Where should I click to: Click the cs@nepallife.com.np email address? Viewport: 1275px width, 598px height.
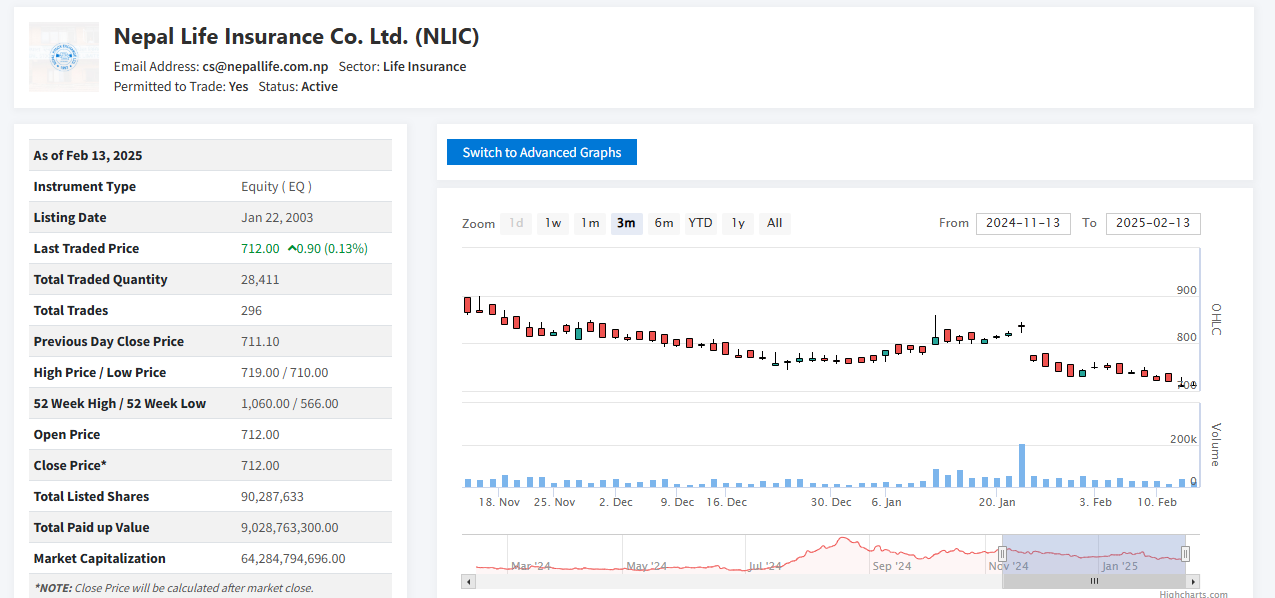click(265, 66)
